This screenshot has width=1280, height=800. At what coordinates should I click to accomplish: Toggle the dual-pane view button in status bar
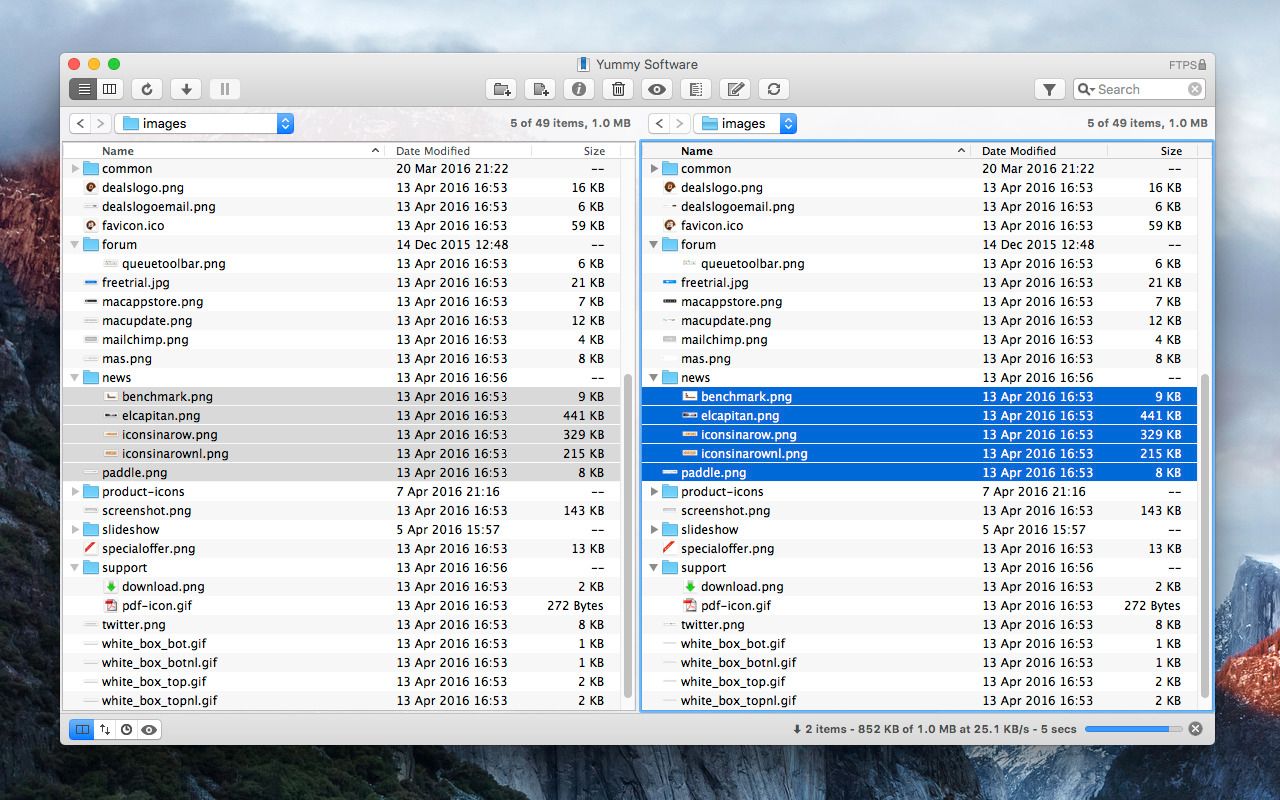(x=82, y=729)
